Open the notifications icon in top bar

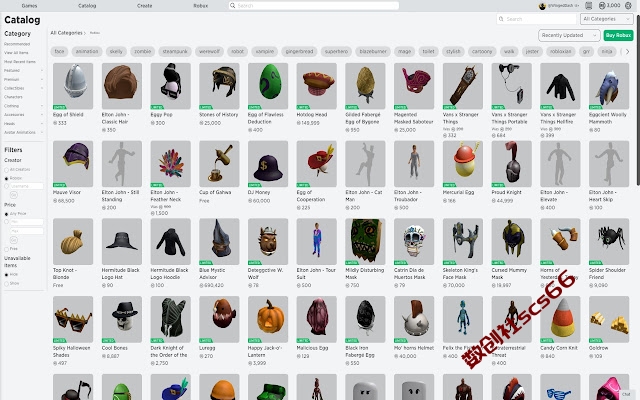click(589, 6)
